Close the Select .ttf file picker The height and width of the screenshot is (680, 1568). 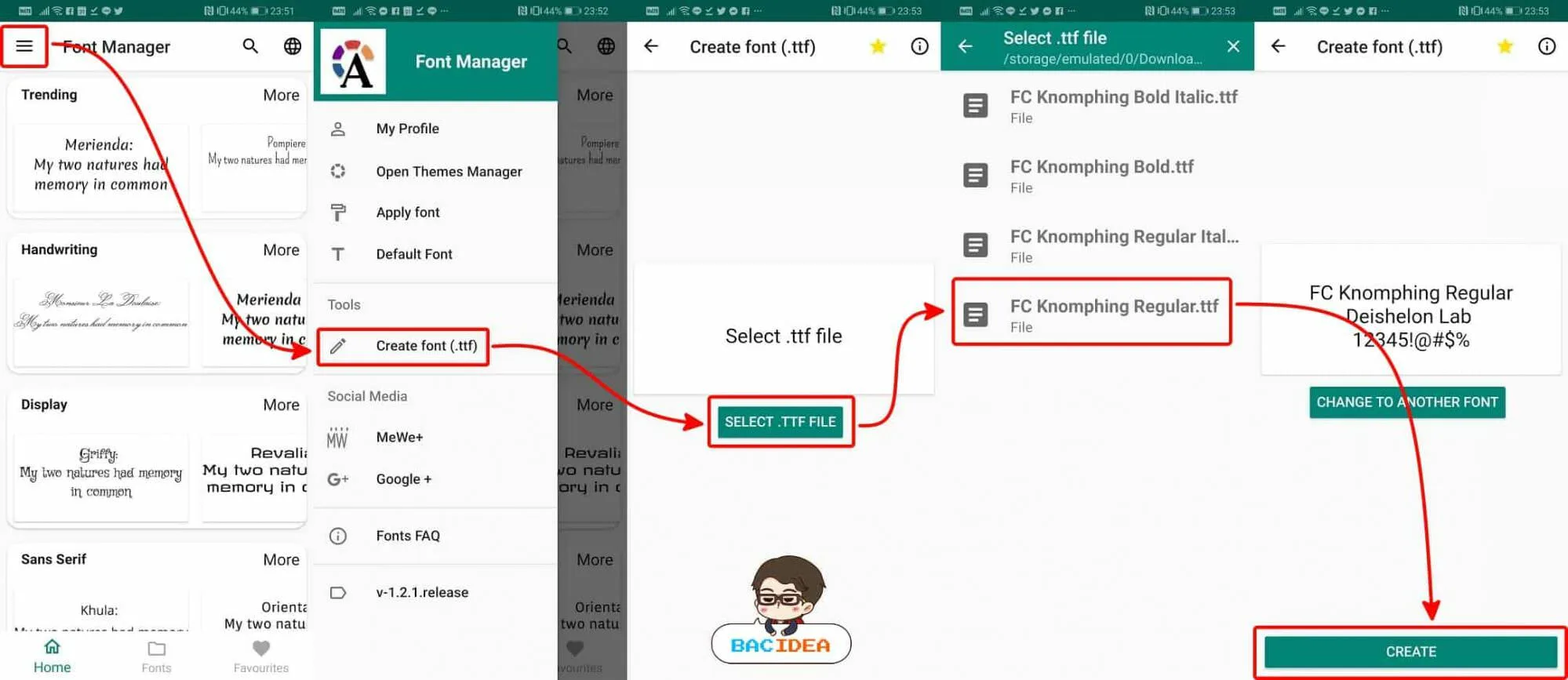(1233, 46)
